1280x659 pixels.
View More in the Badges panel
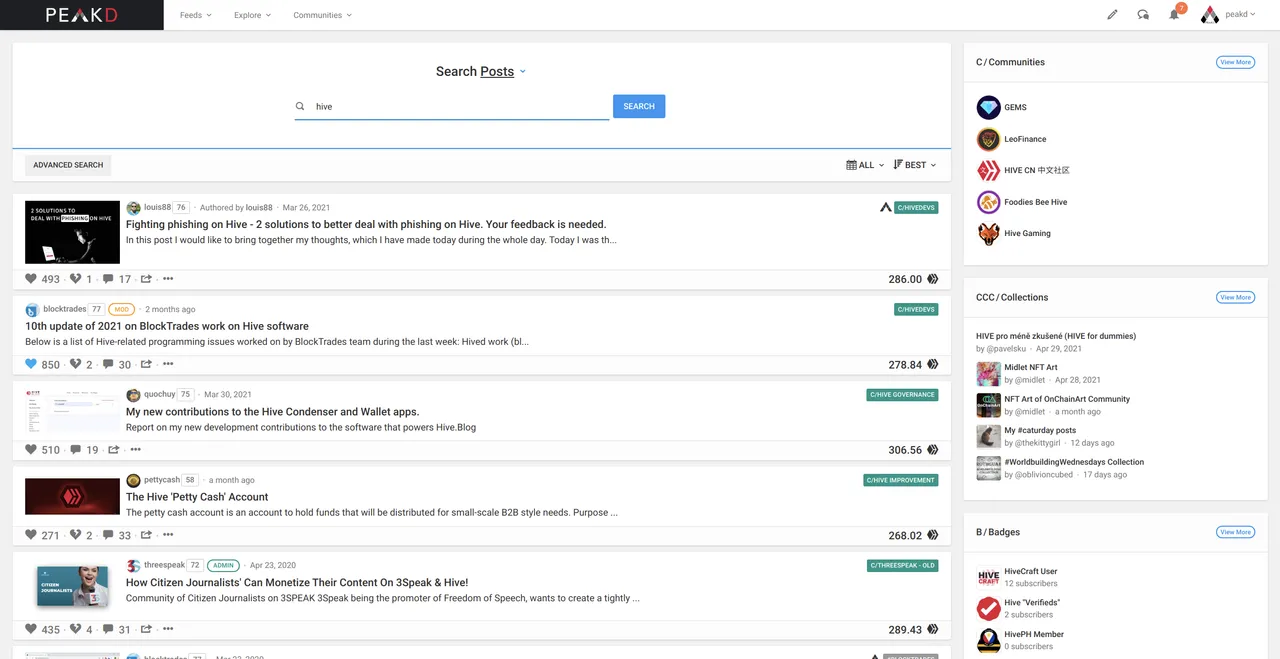[x=1235, y=532]
